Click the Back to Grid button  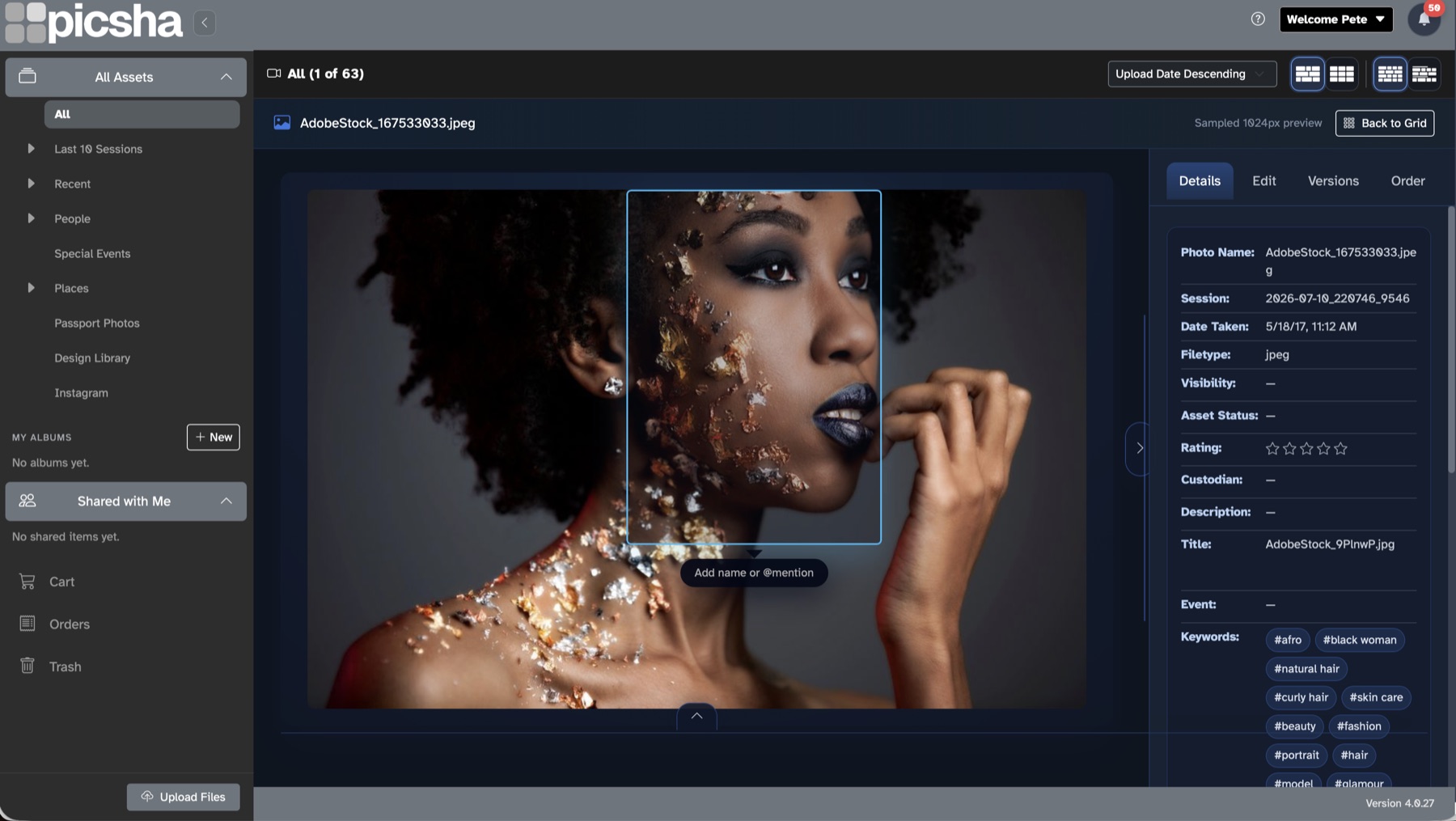click(1384, 123)
